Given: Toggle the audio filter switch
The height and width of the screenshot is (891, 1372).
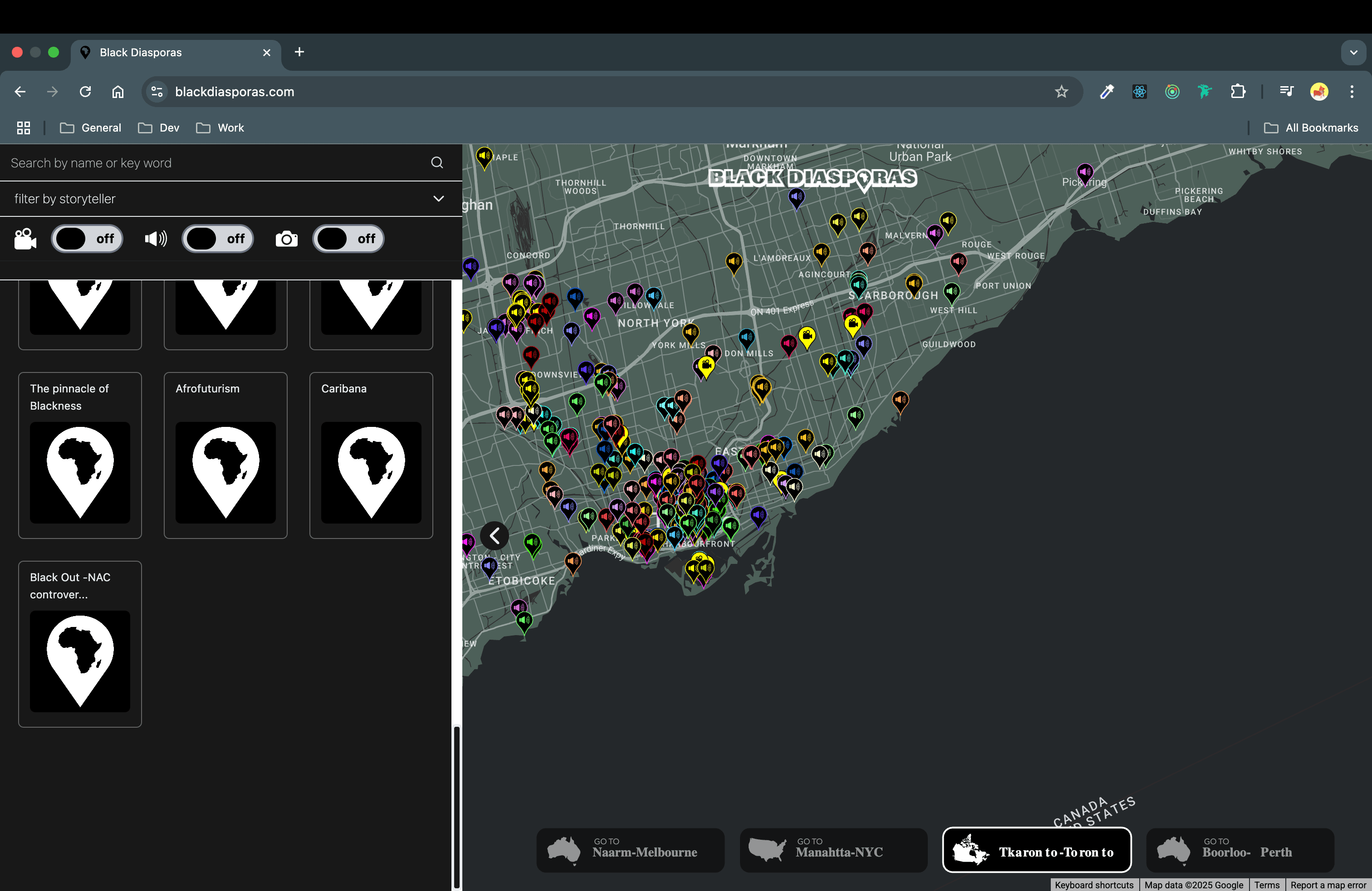Looking at the screenshot, I should tap(218, 239).
